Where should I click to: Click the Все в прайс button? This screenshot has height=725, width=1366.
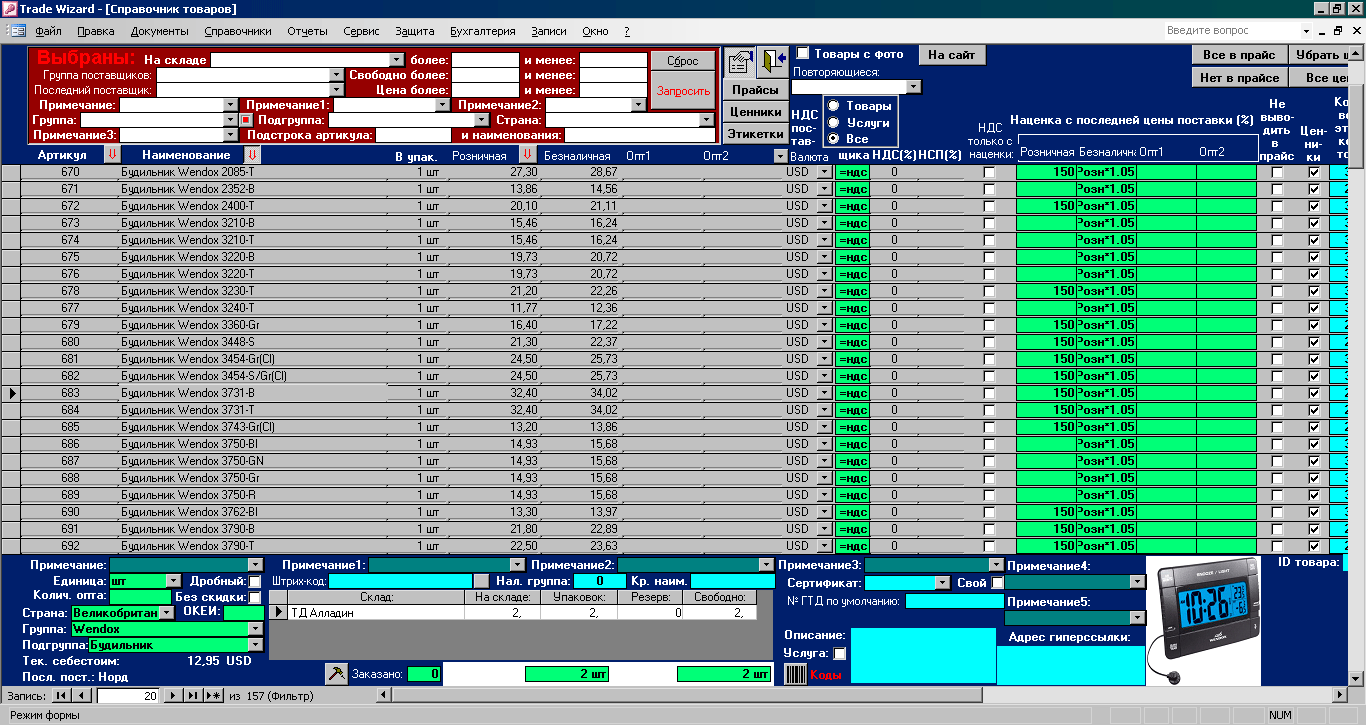pyautogui.click(x=1239, y=55)
